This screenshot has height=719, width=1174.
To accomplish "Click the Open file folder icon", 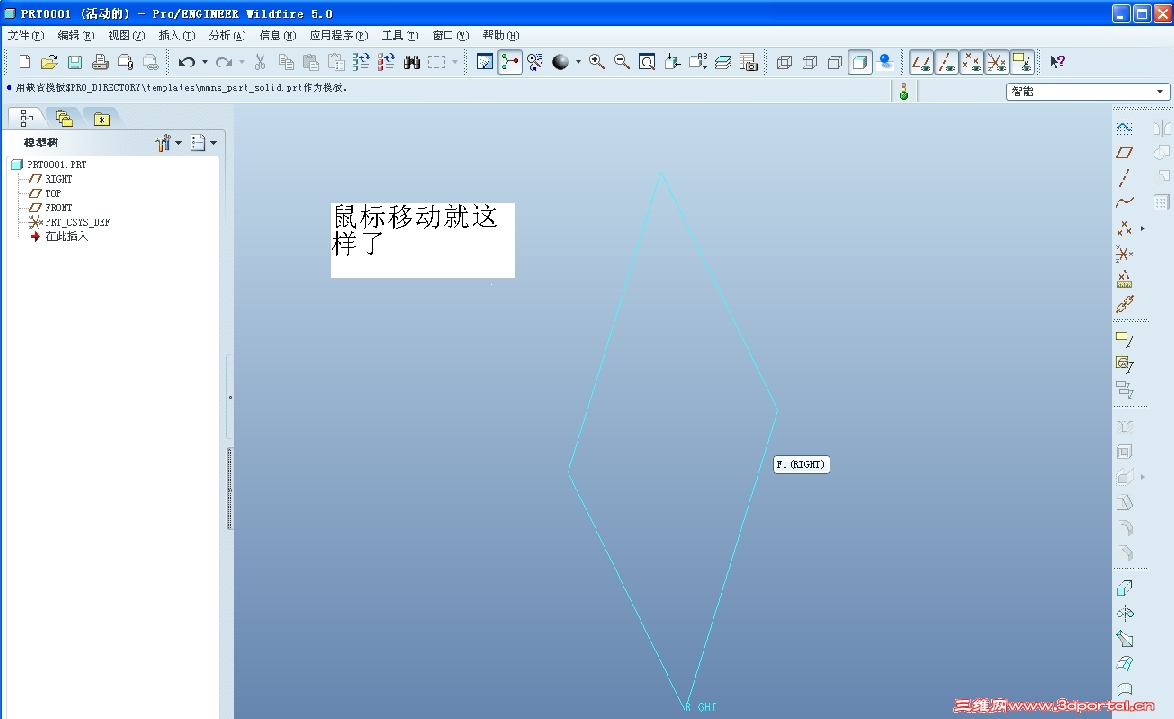I will 49,62.
